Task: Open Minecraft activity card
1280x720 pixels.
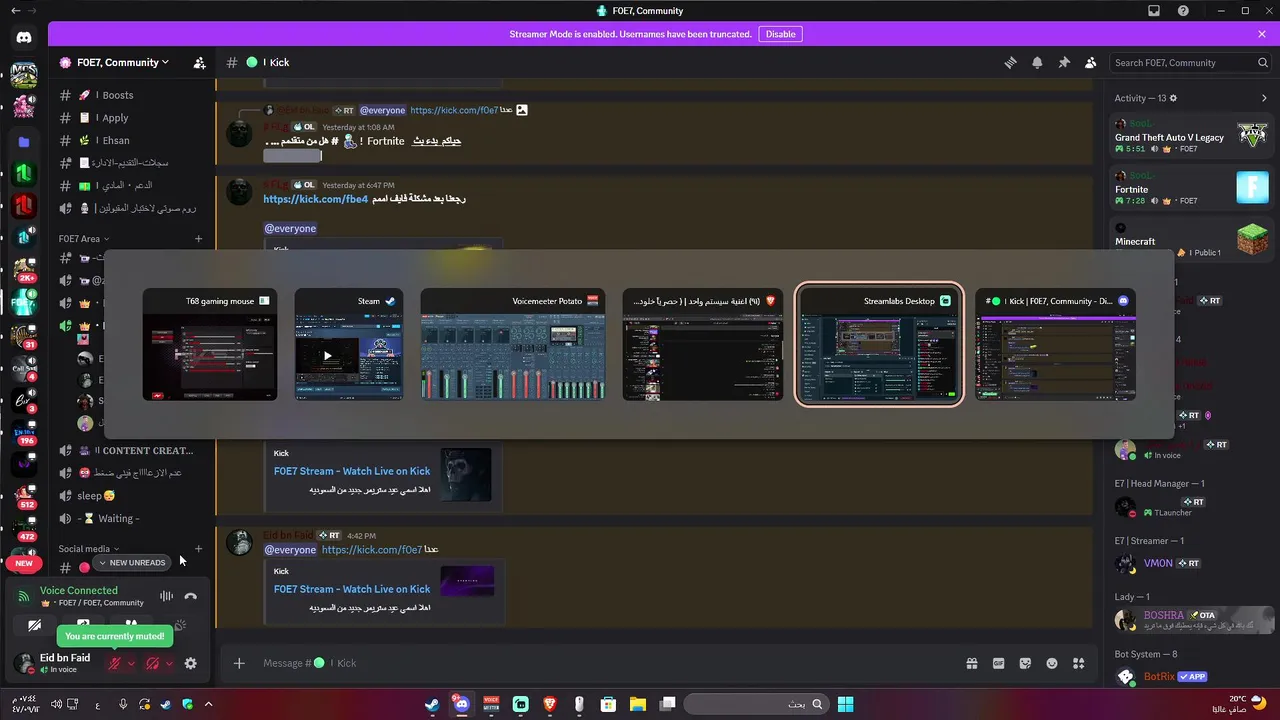Action: click(1192, 240)
